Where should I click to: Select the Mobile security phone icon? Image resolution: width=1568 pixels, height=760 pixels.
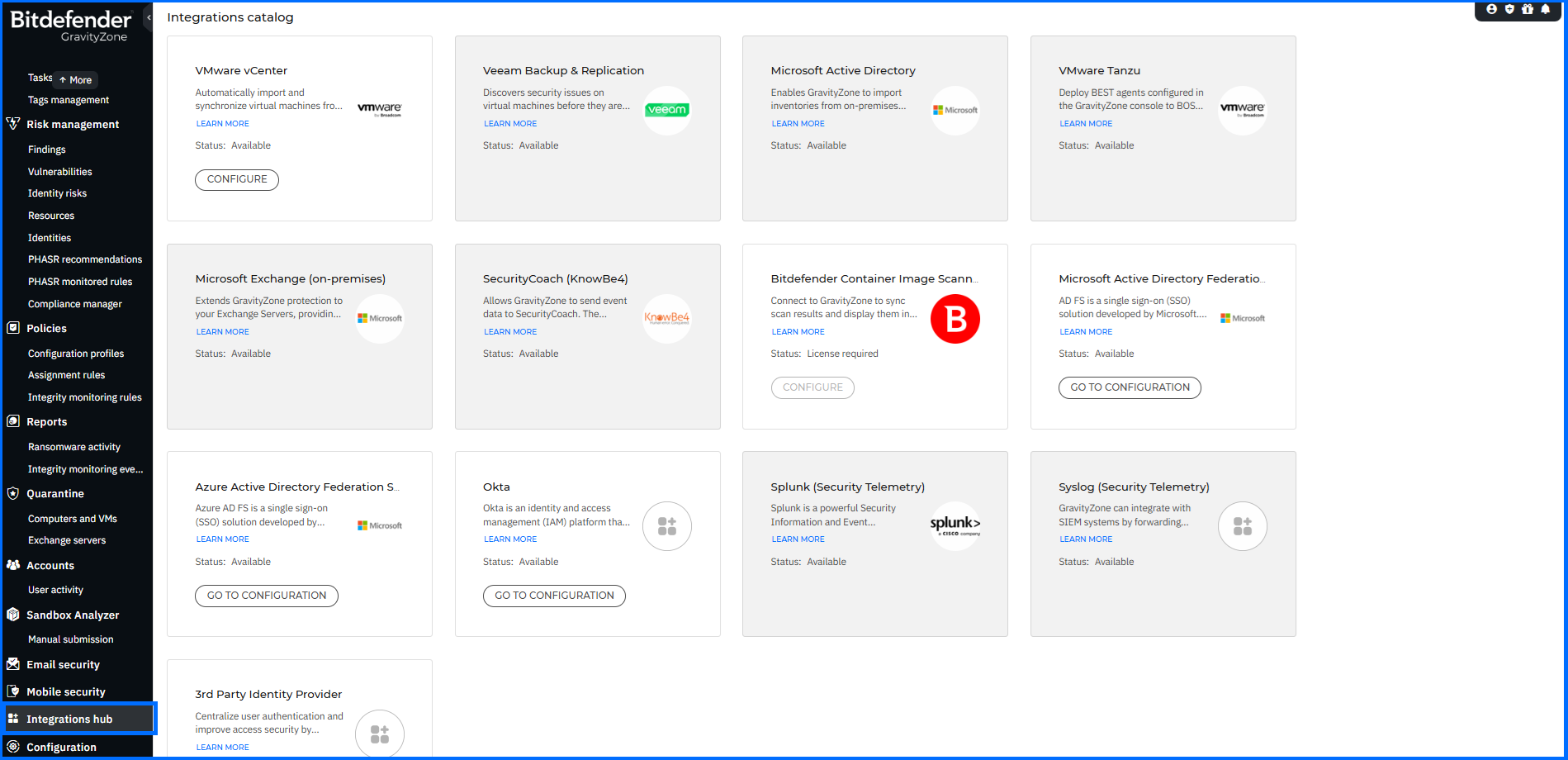(x=13, y=691)
